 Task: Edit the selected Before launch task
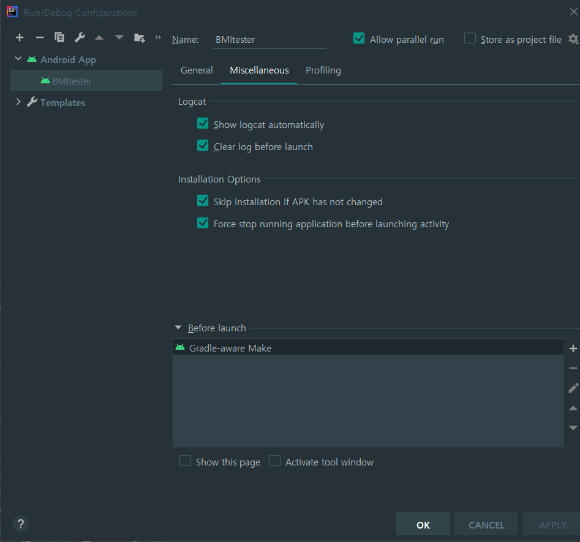click(573, 388)
